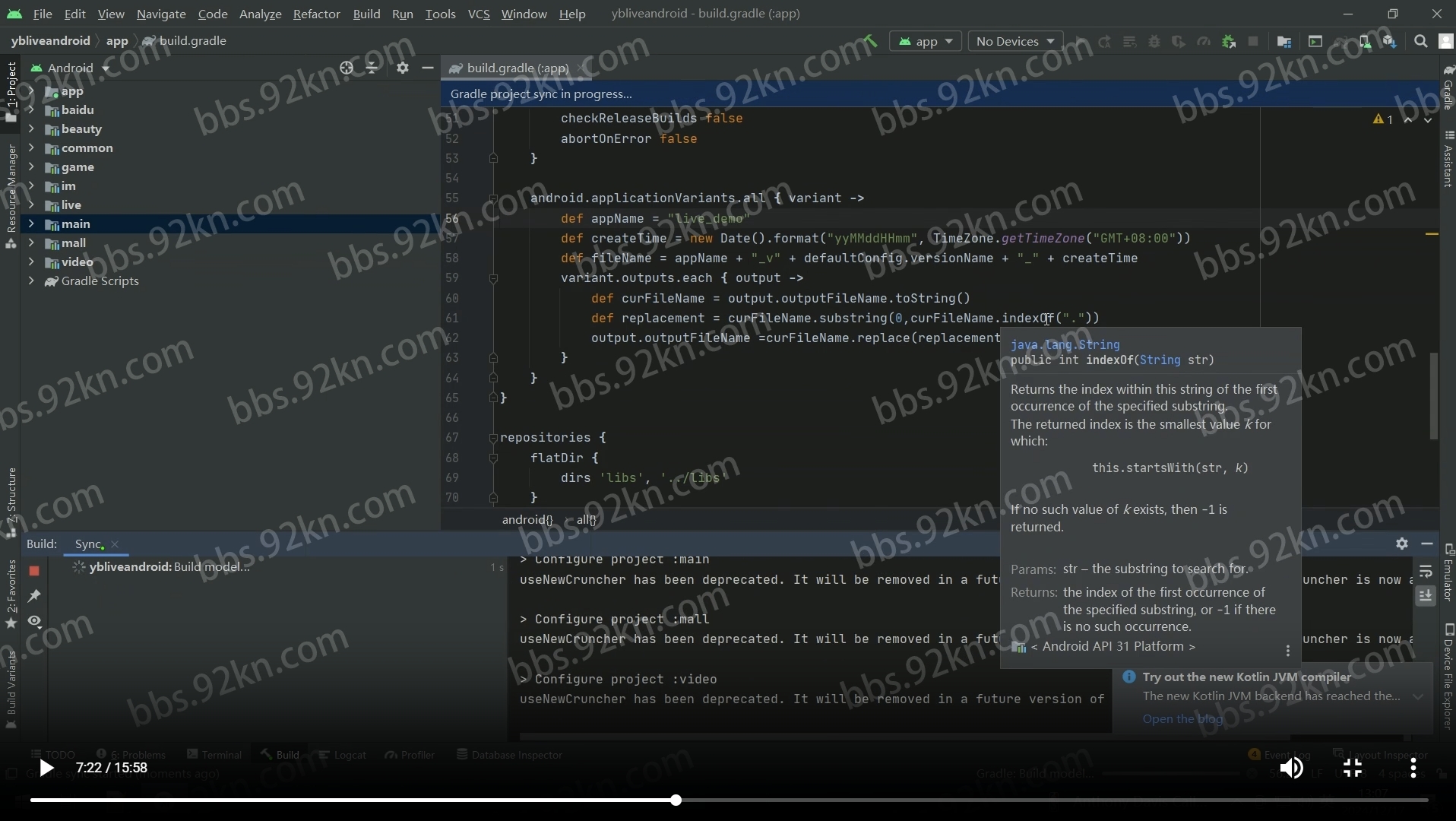Open Device File Explorer side panel

(x=1448, y=677)
